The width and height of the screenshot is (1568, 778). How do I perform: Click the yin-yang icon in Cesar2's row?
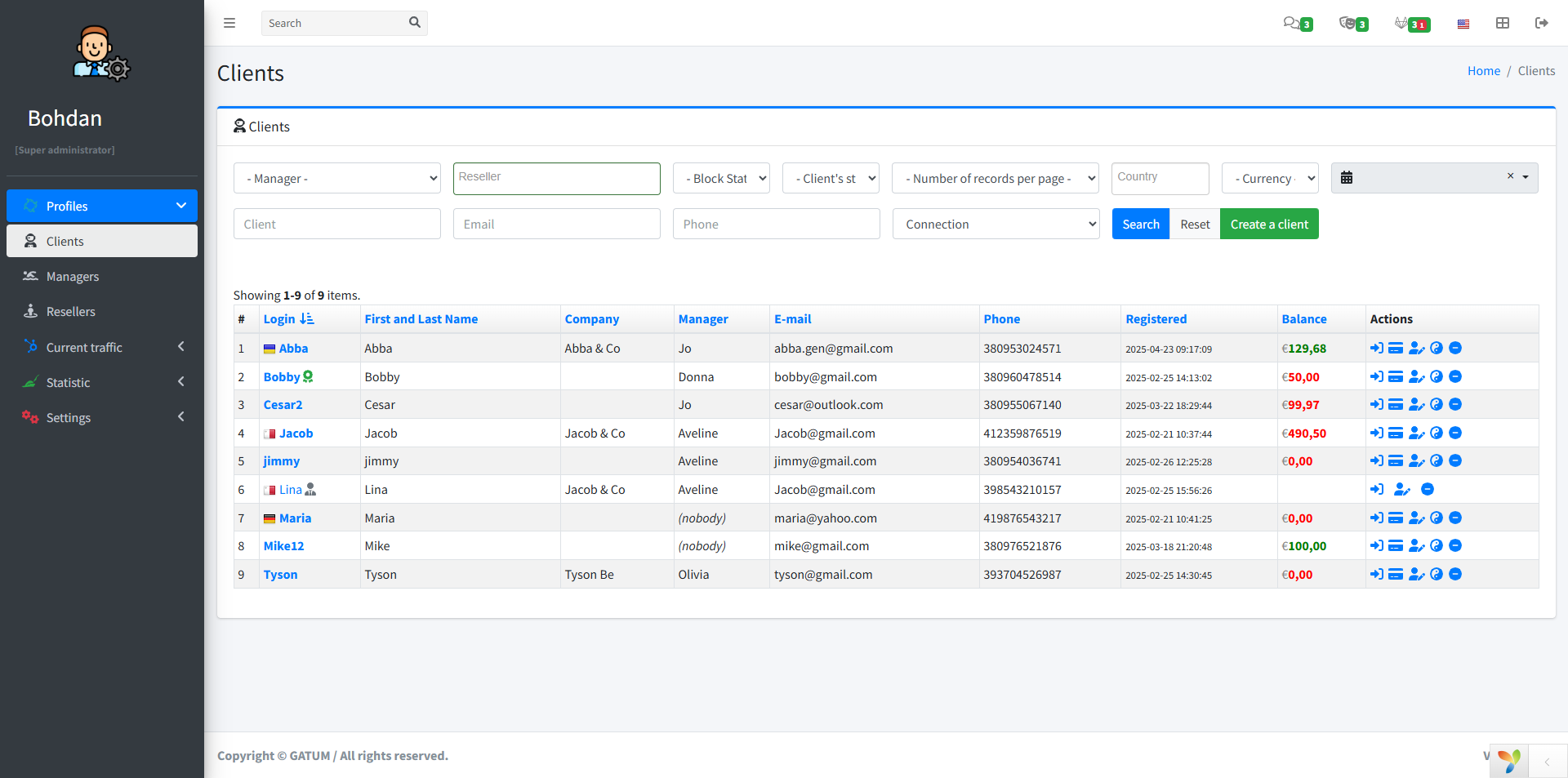(1437, 405)
